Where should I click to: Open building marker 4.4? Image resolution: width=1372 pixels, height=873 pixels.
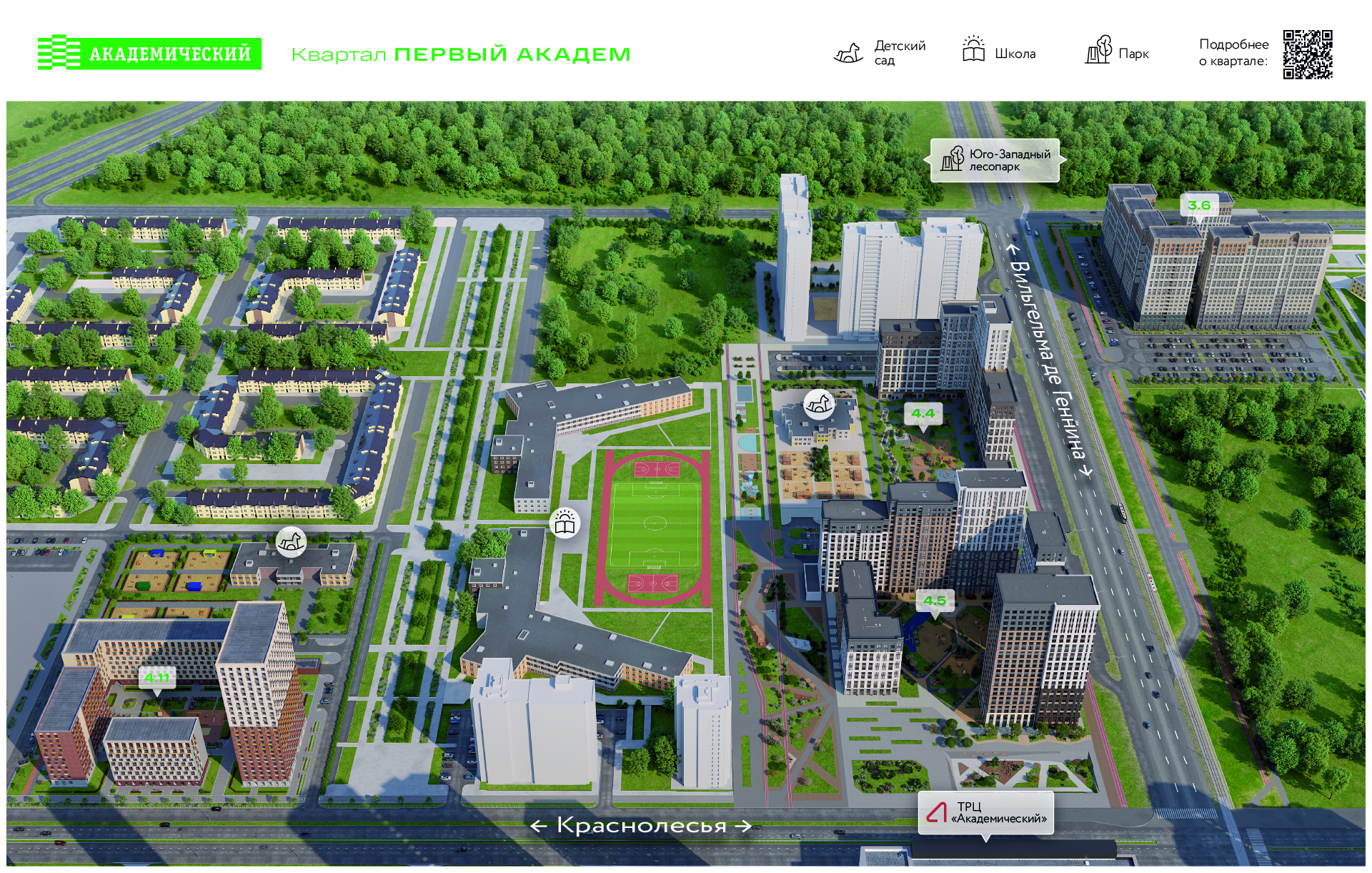coord(923,413)
